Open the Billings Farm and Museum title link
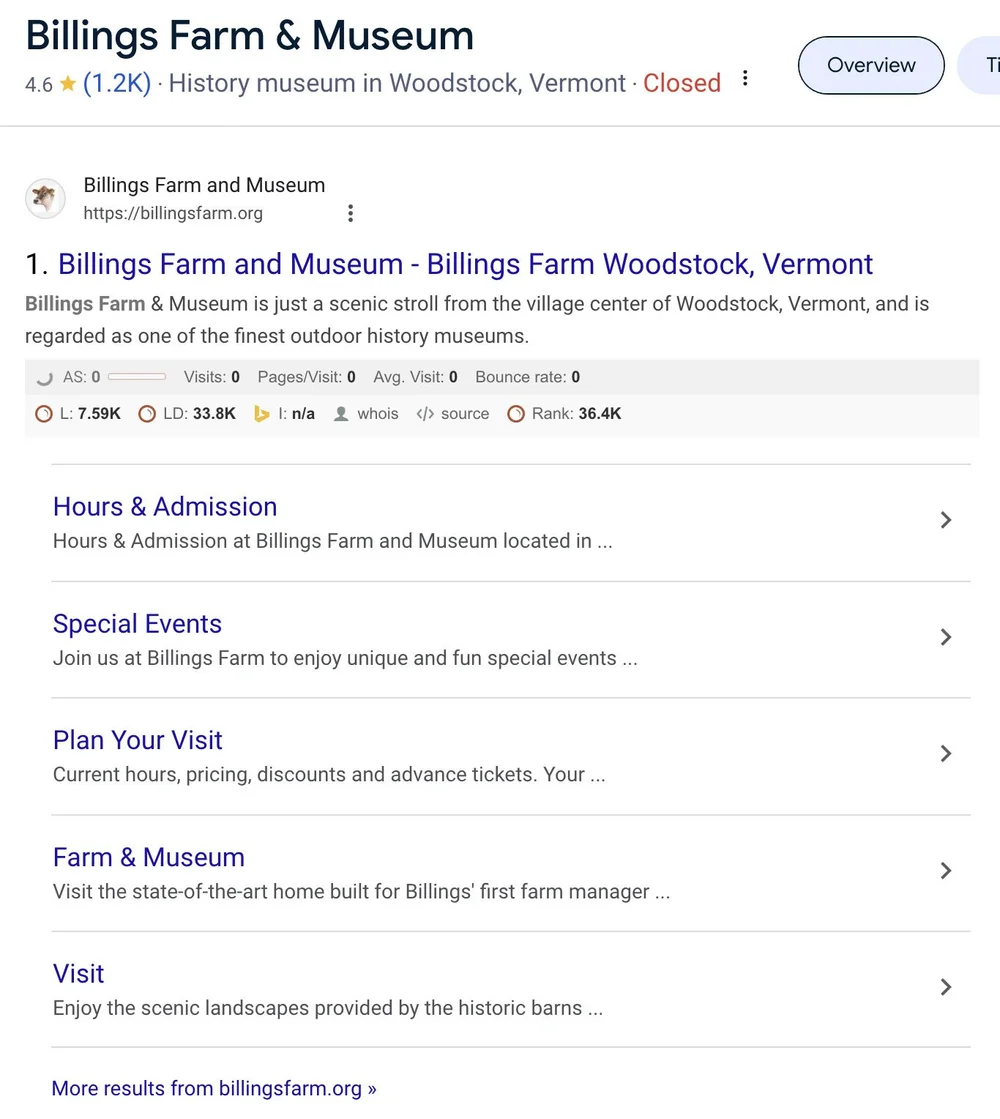This screenshot has height=1119, width=1000. pyautogui.click(x=465, y=264)
